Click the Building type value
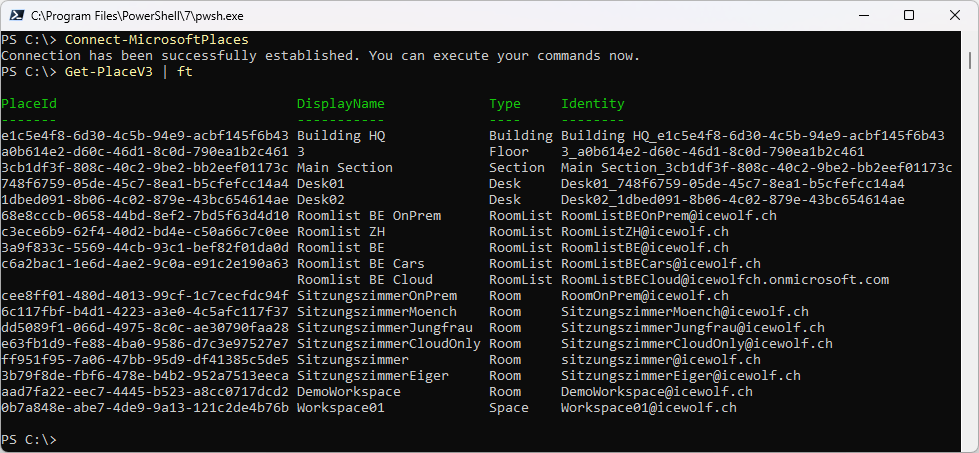The image size is (979, 453). coord(521,135)
